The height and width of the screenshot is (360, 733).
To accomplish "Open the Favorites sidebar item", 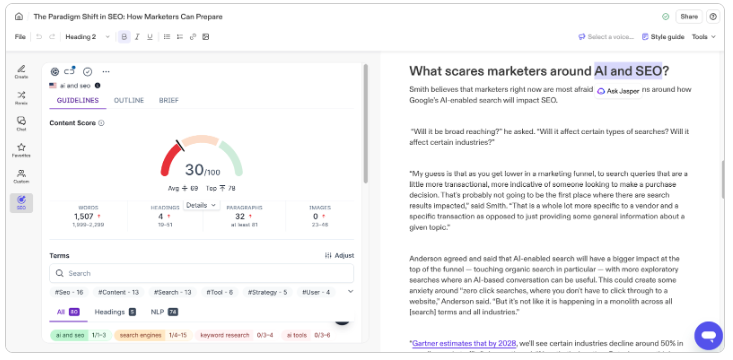I will pos(21,150).
